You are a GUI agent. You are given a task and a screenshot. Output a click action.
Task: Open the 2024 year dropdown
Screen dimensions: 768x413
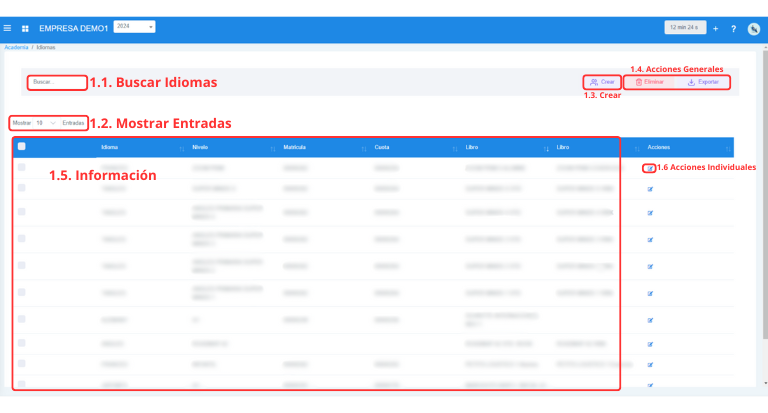pyautogui.click(x=134, y=27)
